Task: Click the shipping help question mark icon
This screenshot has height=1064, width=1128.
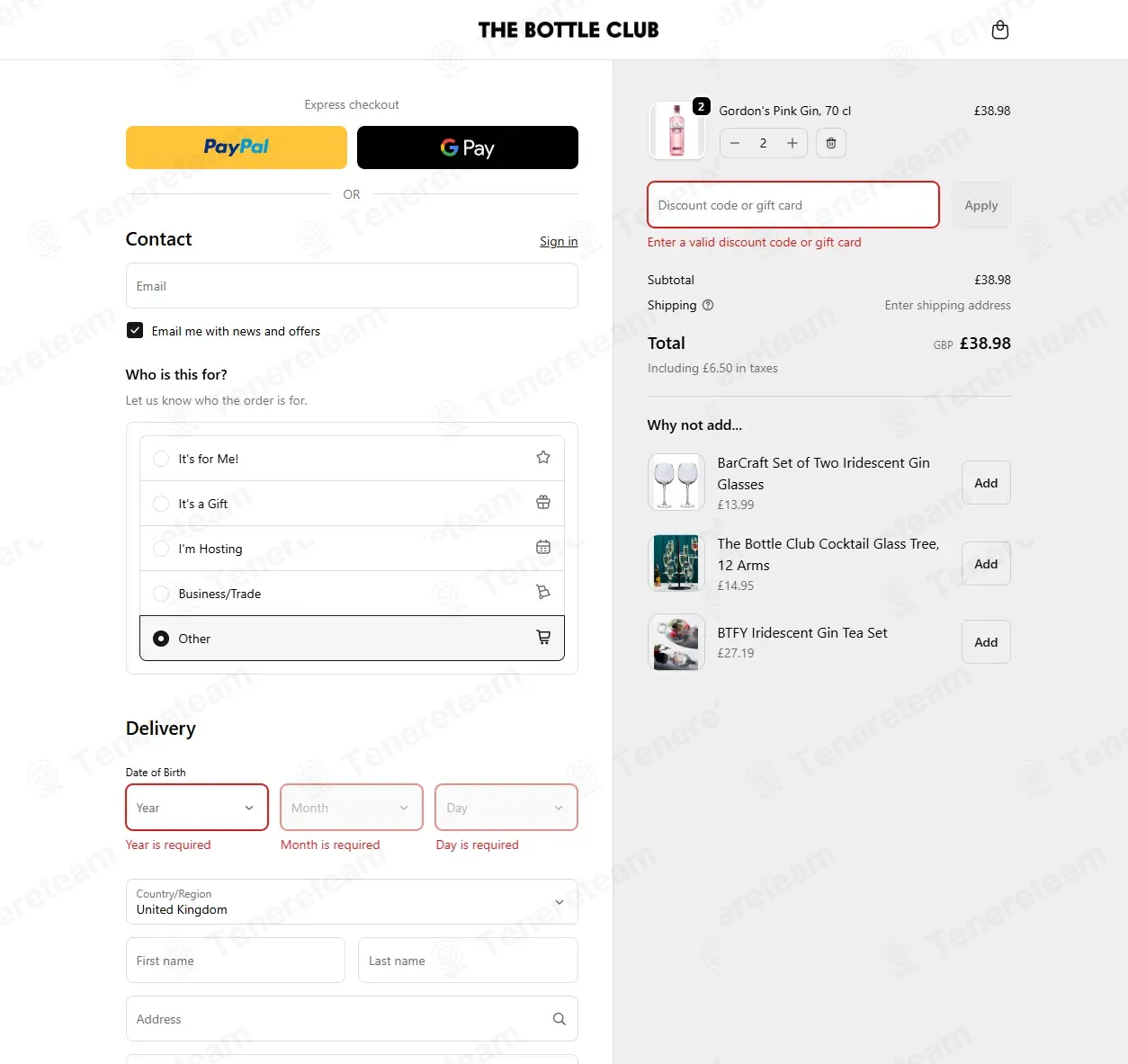Action: tap(708, 305)
